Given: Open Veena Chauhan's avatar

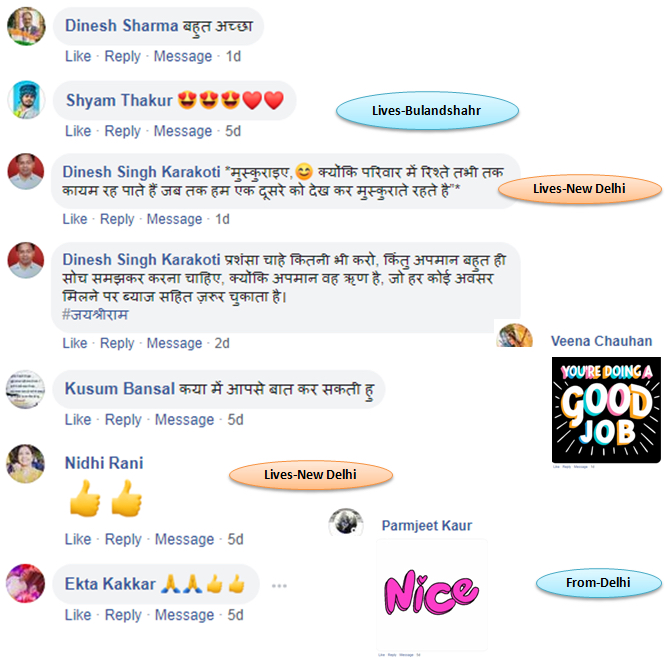Looking at the screenshot, I should point(515,336).
